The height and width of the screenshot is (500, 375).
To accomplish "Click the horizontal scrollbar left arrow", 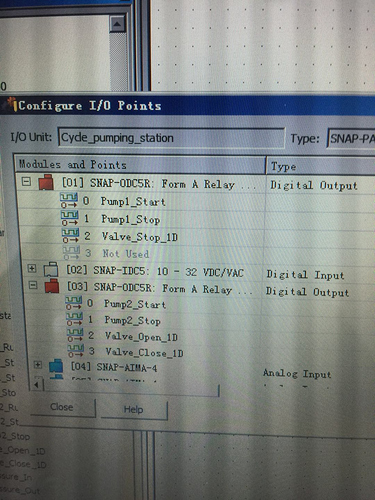I will (x=37, y=385).
